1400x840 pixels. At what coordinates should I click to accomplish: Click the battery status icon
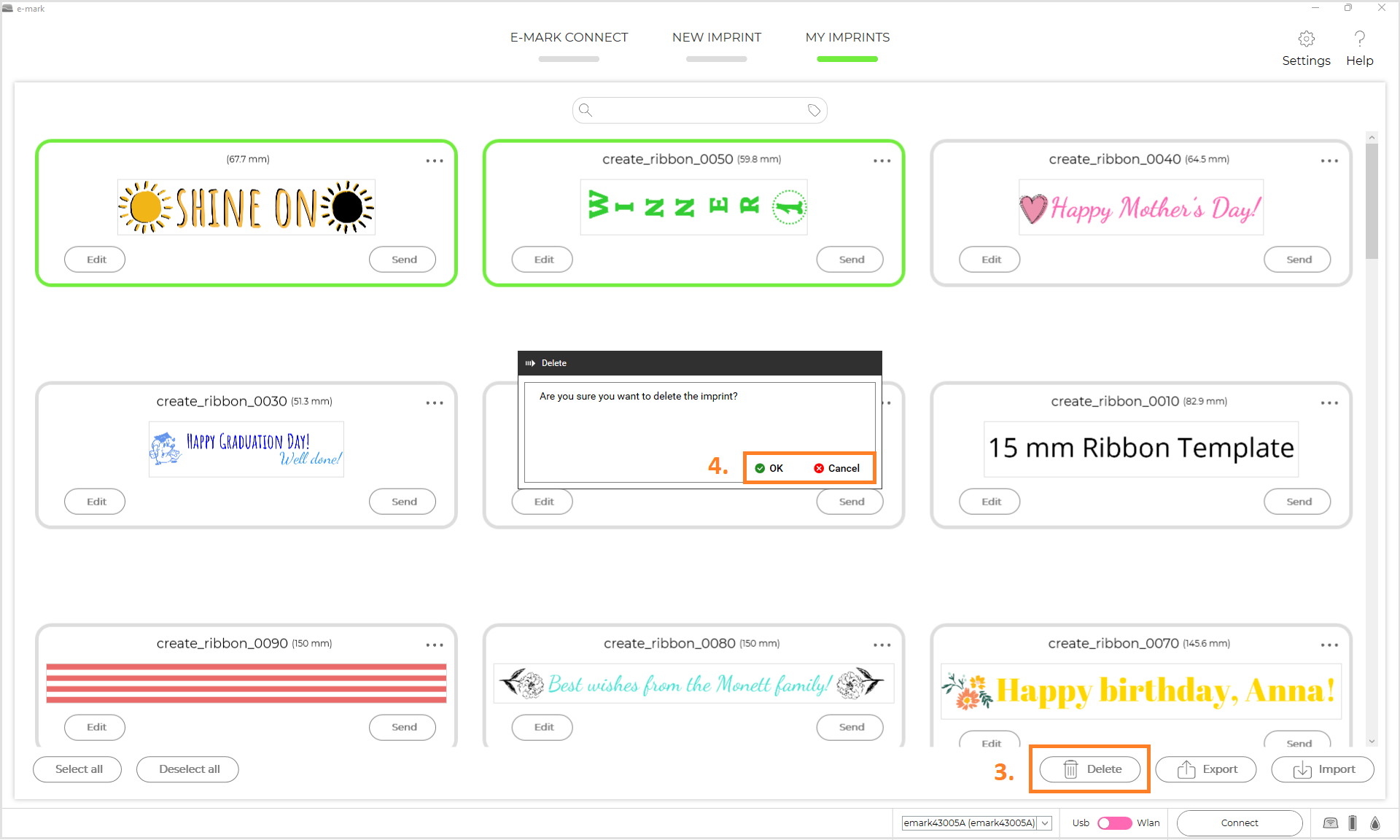[x=1353, y=822]
